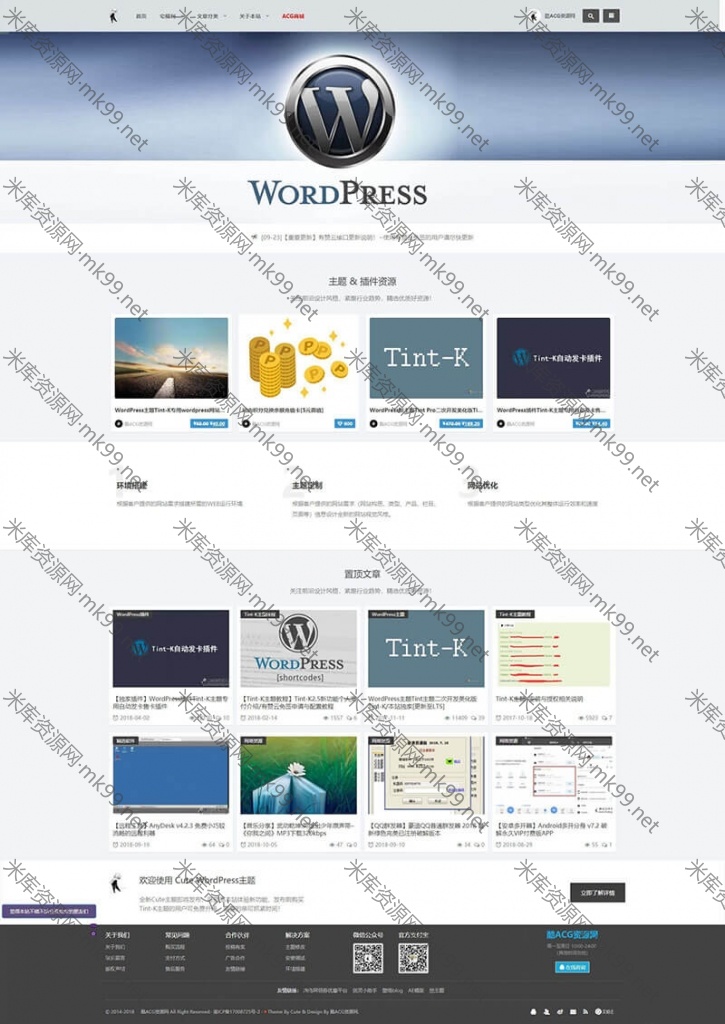Open footer link 支付方式
The width and height of the screenshot is (725, 1024).
click(175, 958)
